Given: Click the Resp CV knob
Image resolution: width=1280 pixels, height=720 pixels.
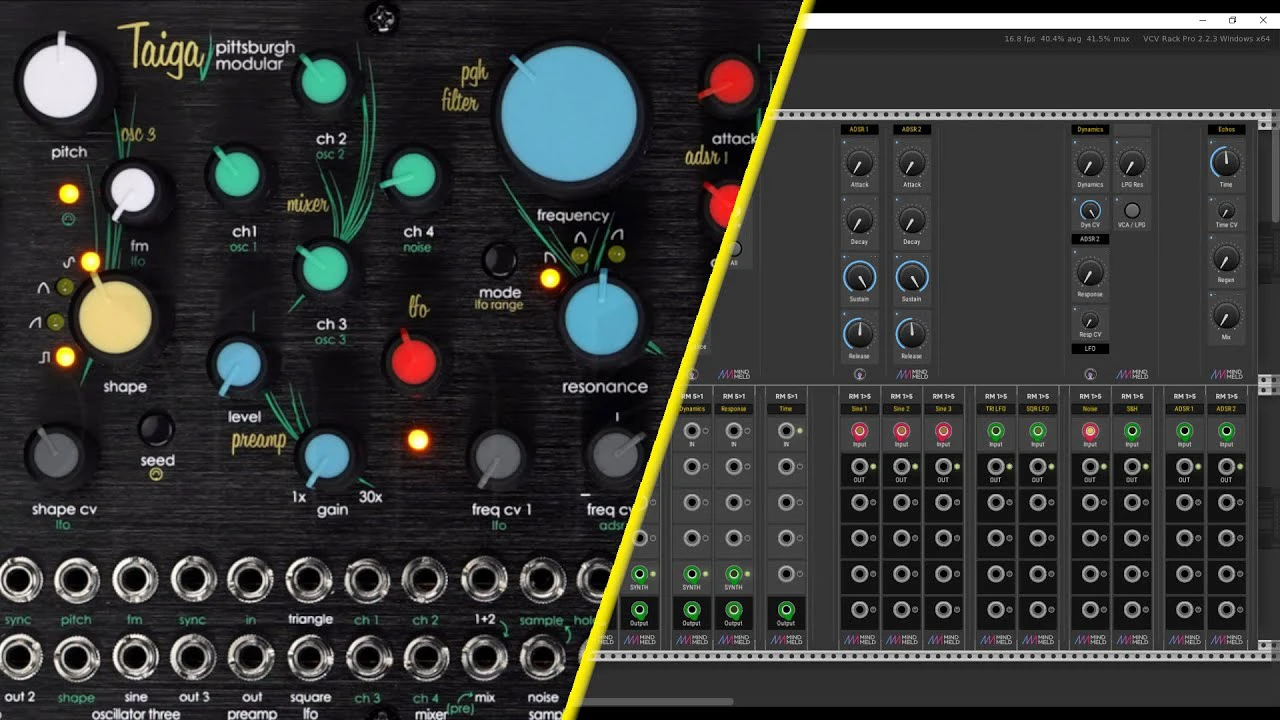Looking at the screenshot, I should pyautogui.click(x=1090, y=322).
